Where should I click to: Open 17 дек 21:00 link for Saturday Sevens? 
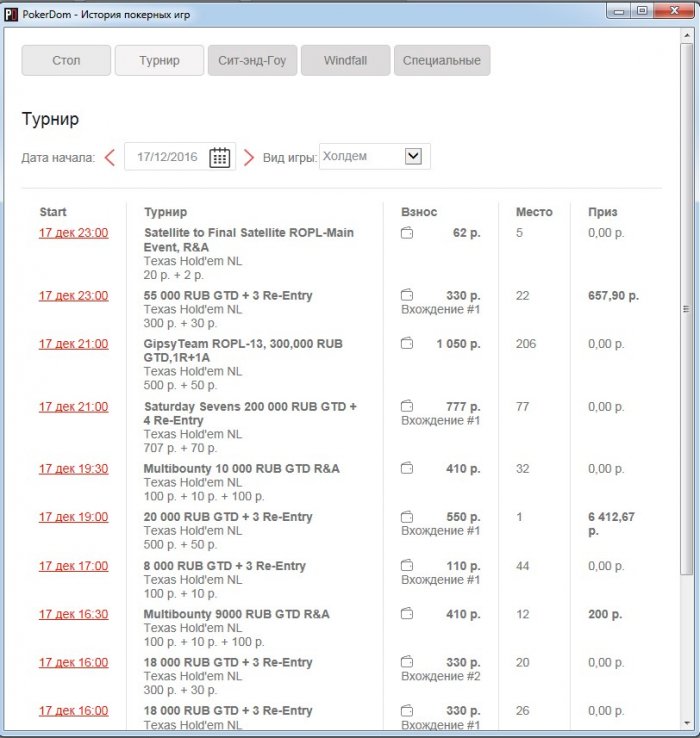(x=73, y=407)
